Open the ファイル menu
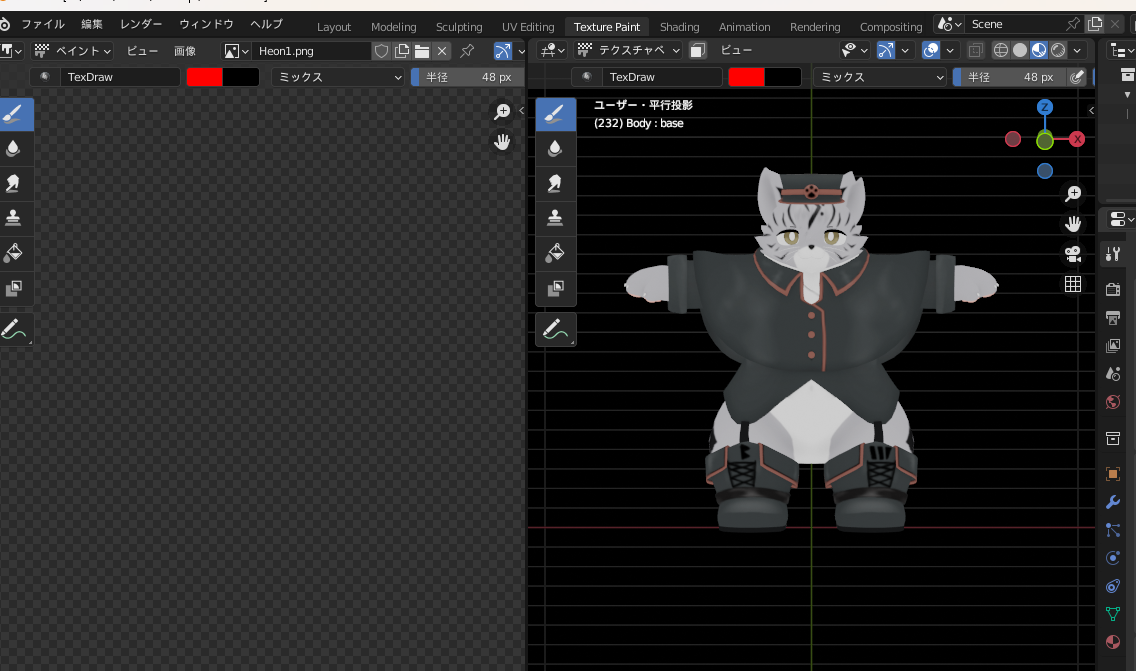Viewport: 1136px width, 671px height. 43,24
